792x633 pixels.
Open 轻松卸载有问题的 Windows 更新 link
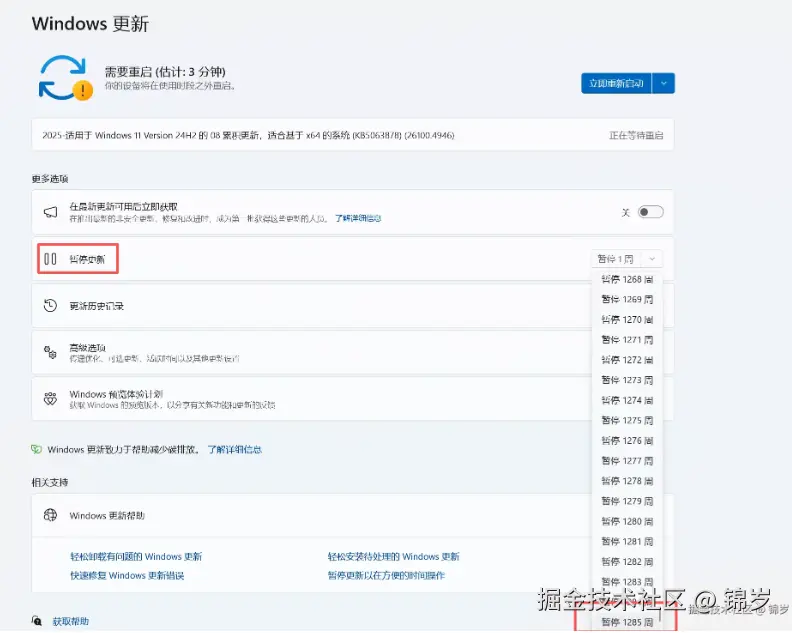click(x=136, y=557)
